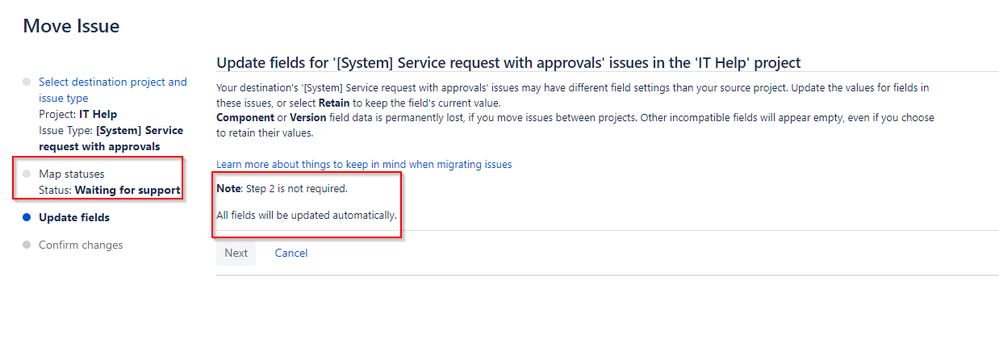The image size is (999, 361).
Task: Click the 'Status: Waiting for support' line
Action: [x=110, y=190]
